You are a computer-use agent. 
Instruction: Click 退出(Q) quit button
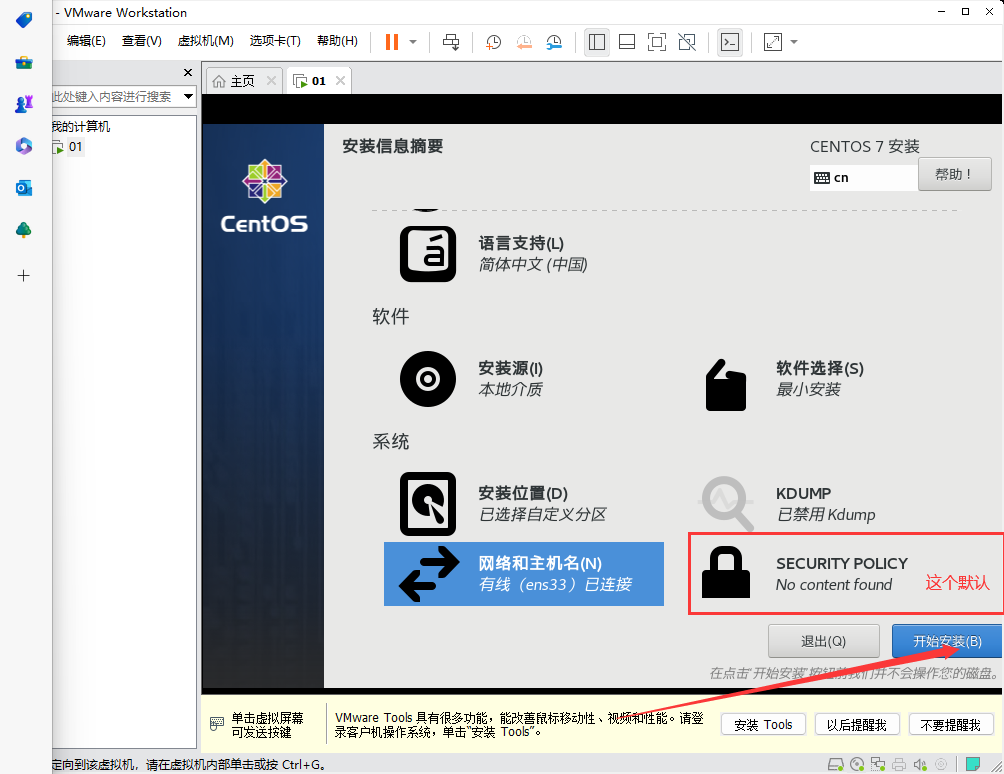[823, 641]
